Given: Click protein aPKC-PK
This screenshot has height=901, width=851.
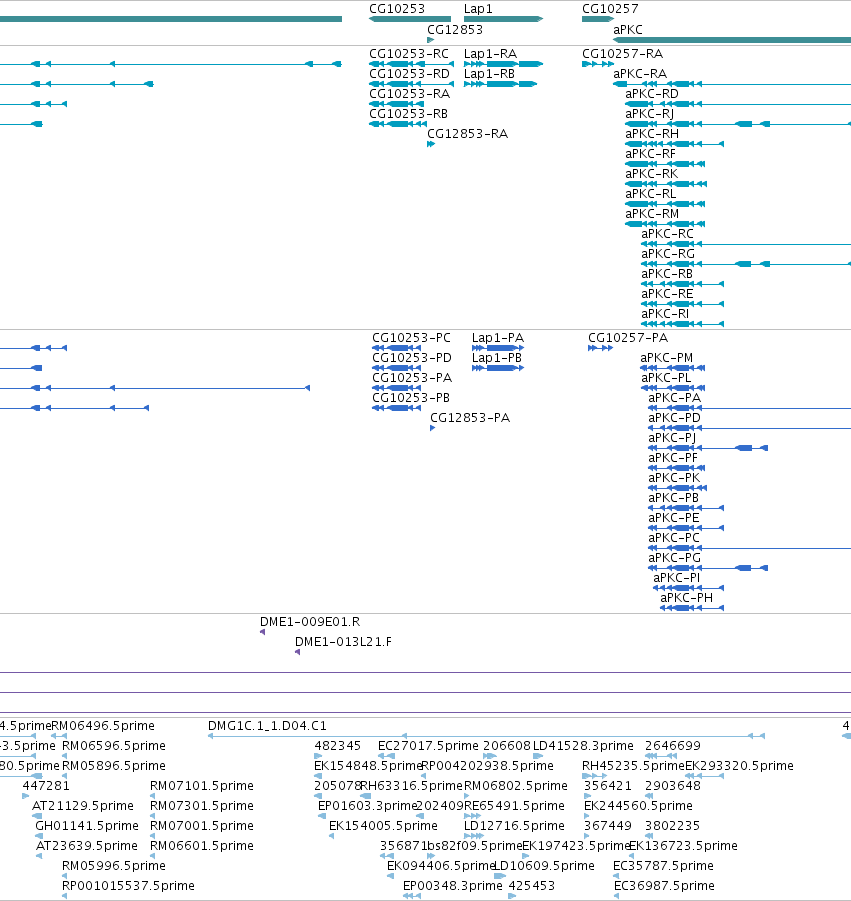Looking at the screenshot, I should click(x=675, y=478).
